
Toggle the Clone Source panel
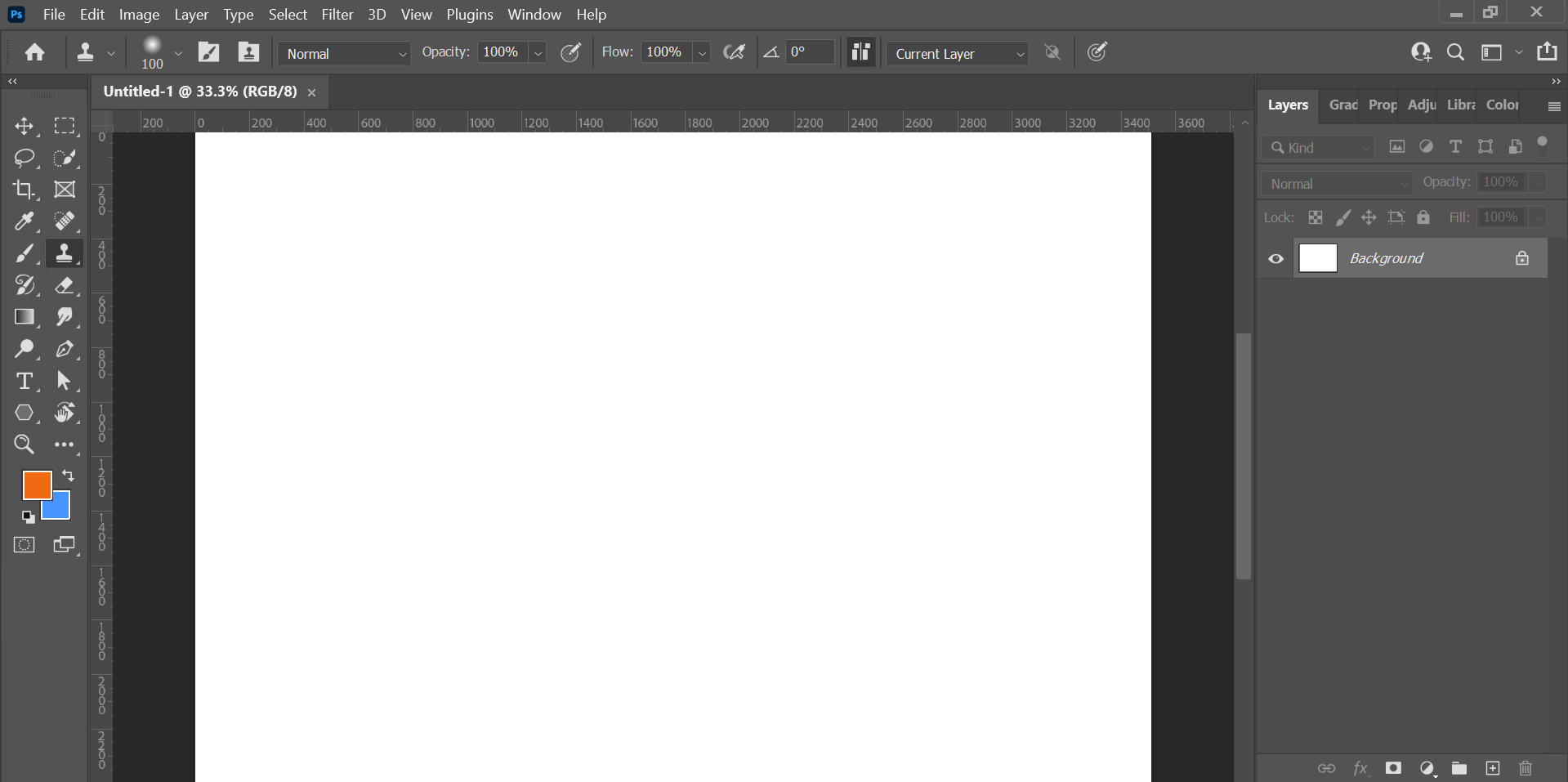(x=248, y=53)
